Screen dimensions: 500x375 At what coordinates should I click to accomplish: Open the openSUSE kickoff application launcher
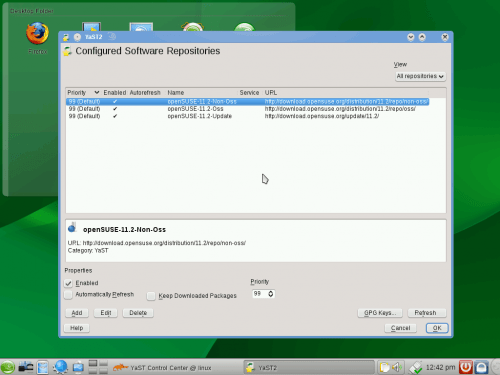click(x=8, y=367)
